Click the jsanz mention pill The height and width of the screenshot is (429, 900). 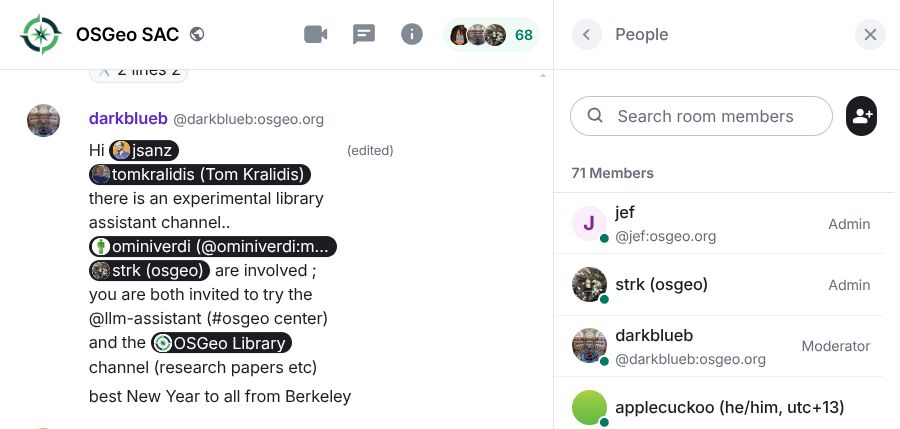click(144, 150)
